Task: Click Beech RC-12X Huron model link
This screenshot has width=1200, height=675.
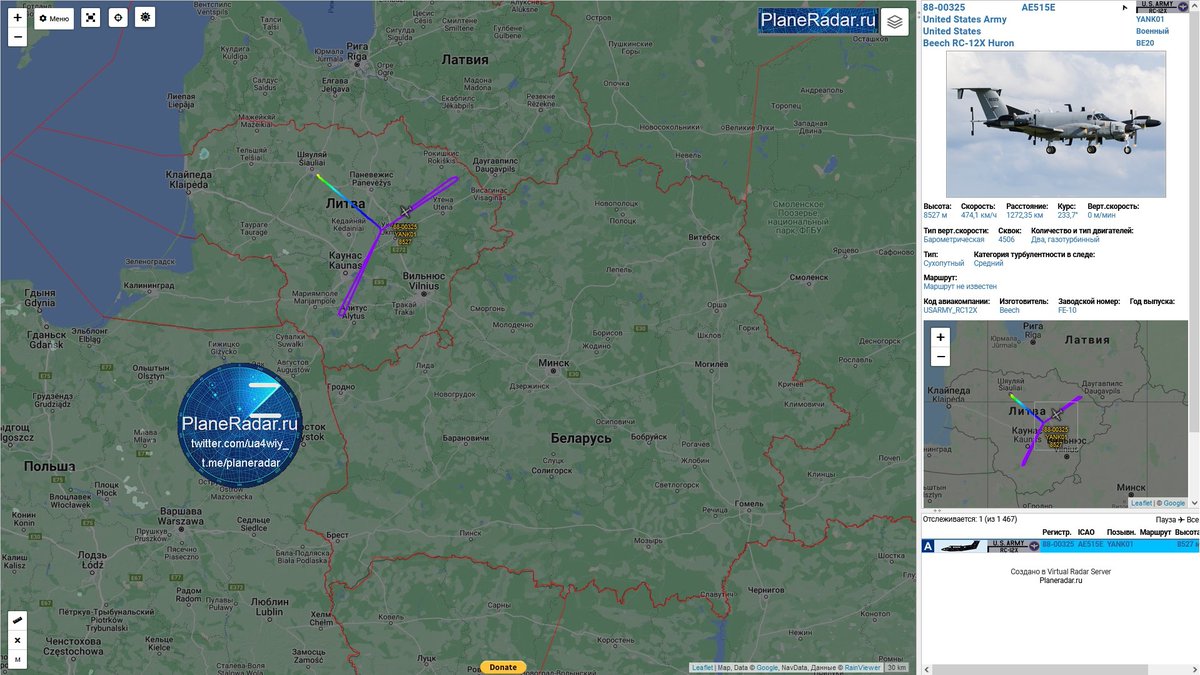Action: pyautogui.click(x=968, y=43)
